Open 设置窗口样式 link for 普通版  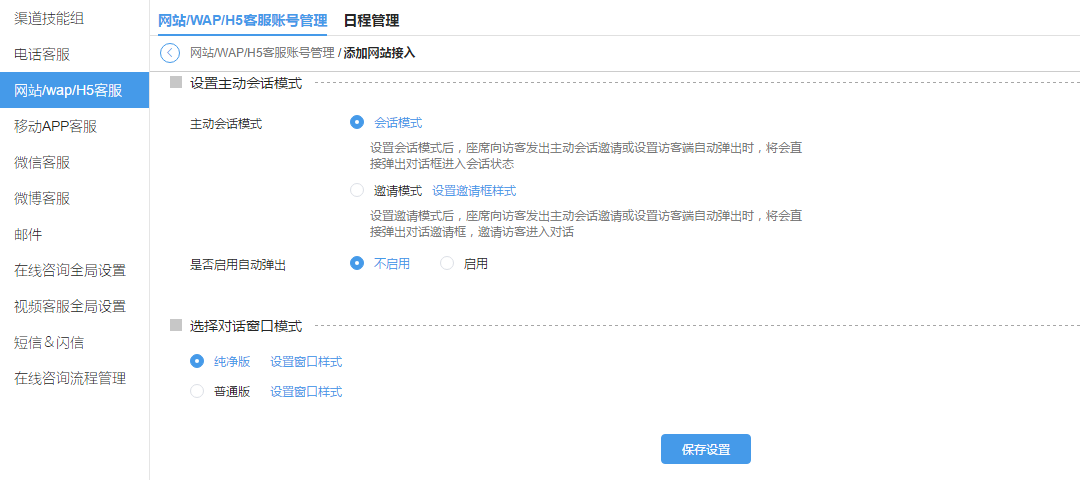pyautogui.click(x=306, y=392)
